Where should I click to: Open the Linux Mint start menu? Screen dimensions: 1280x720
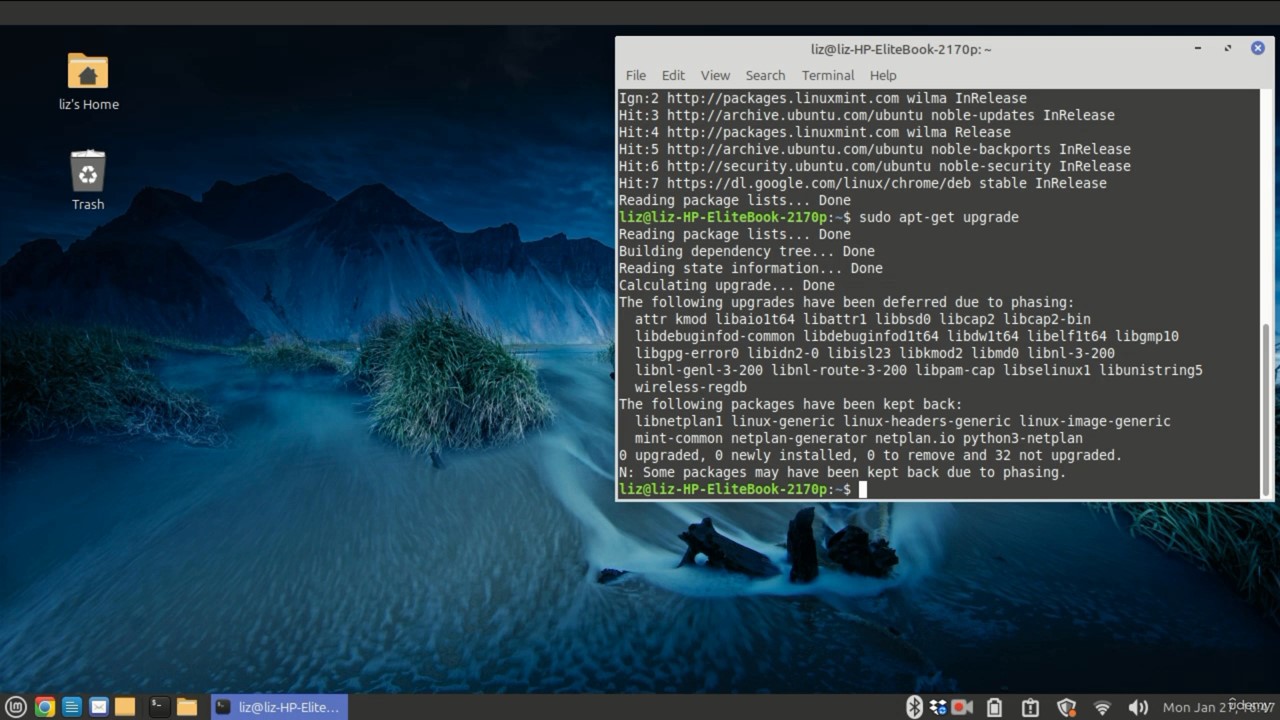click(x=16, y=707)
